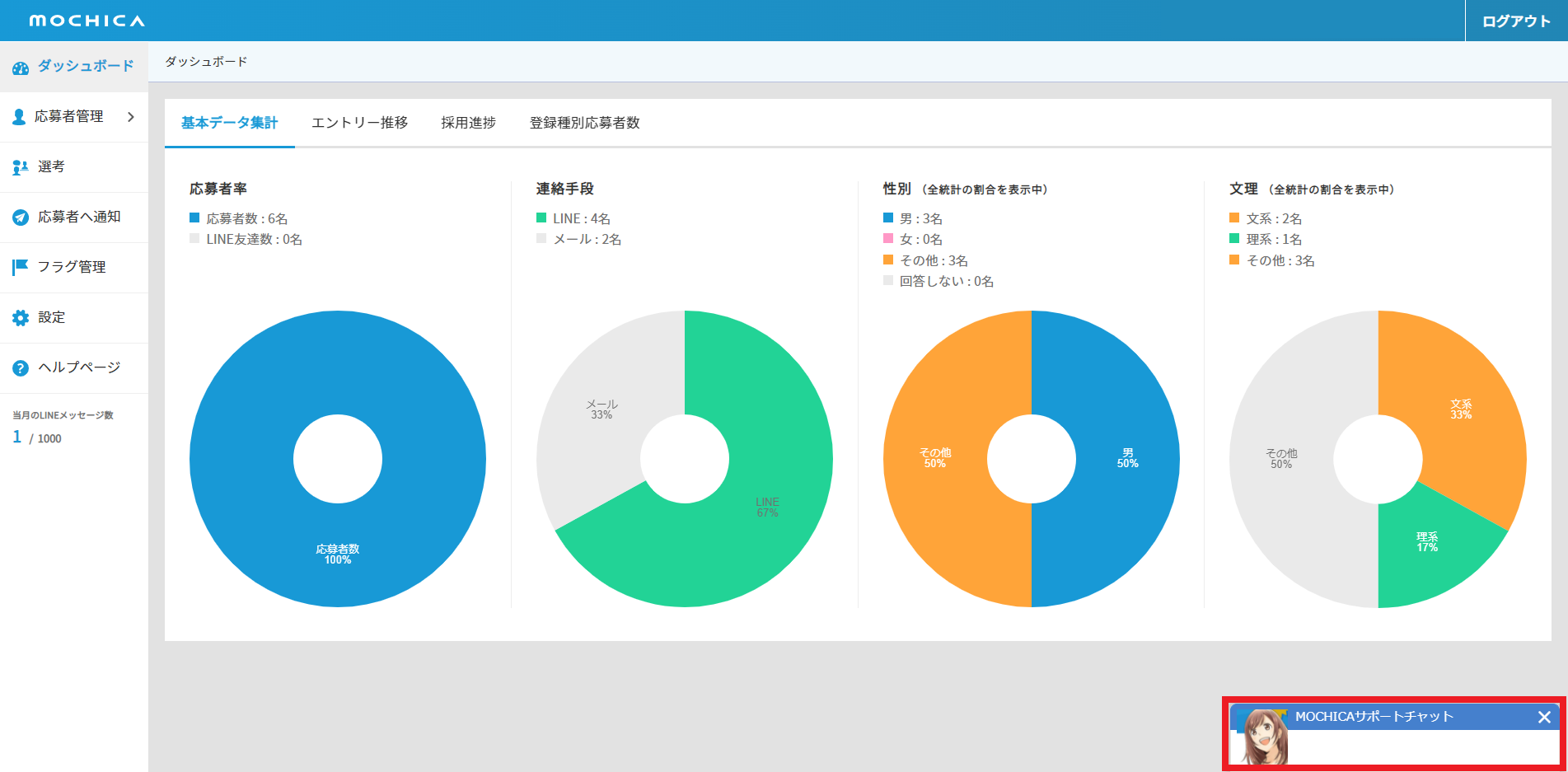Toggle the LINE legend swatch in 連絡手段
Screen dimensions: 1568x772
541,218
